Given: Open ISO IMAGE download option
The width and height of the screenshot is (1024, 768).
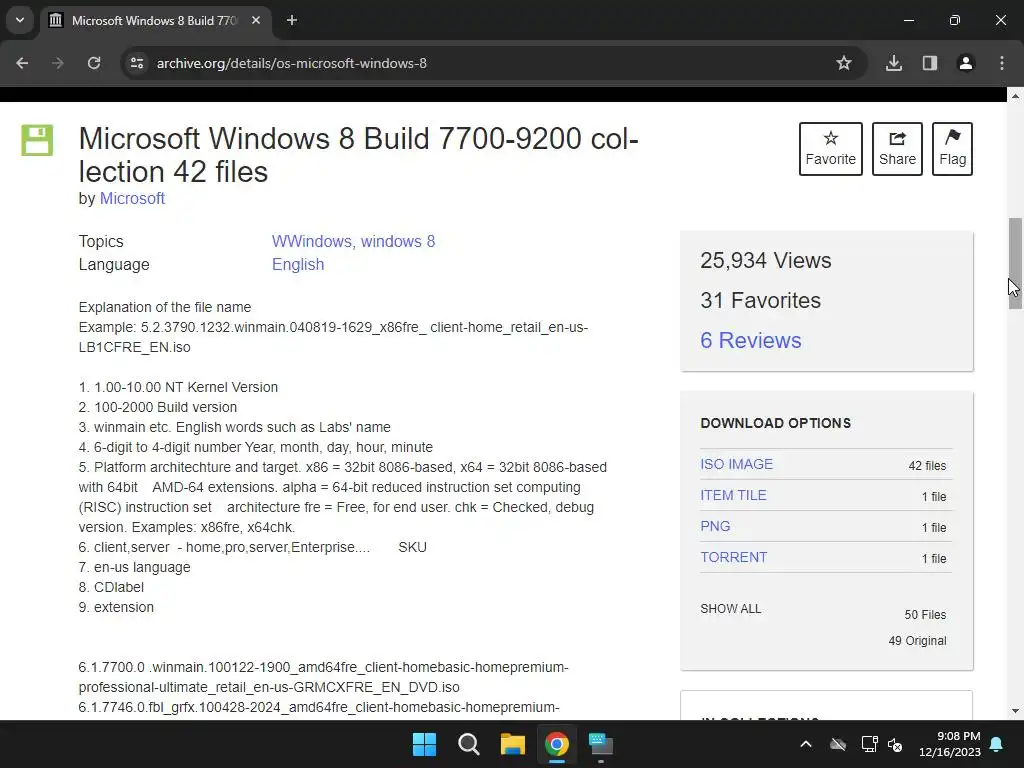Looking at the screenshot, I should (x=736, y=464).
